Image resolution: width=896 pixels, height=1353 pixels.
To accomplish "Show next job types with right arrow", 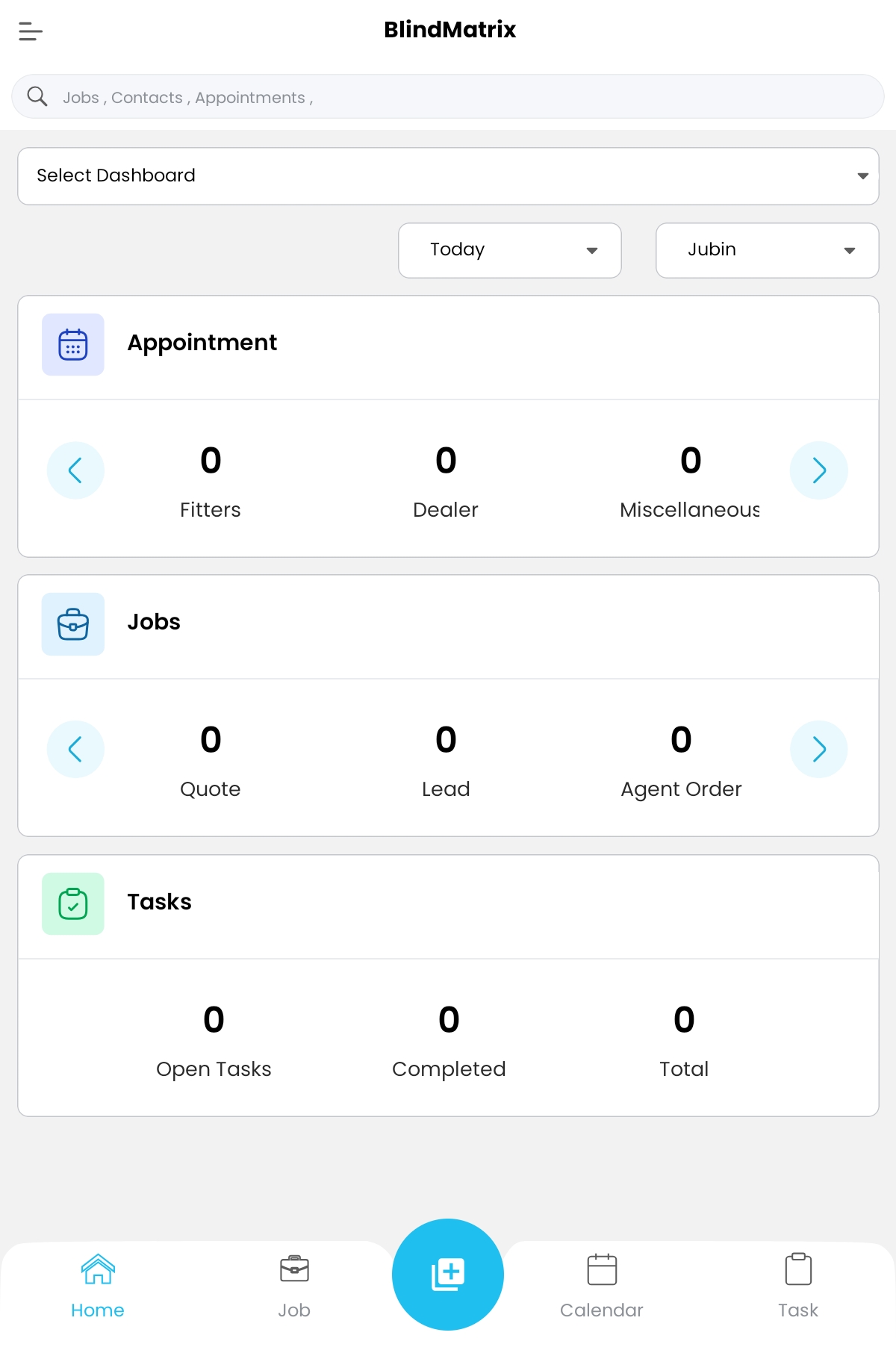I will pos(819,749).
